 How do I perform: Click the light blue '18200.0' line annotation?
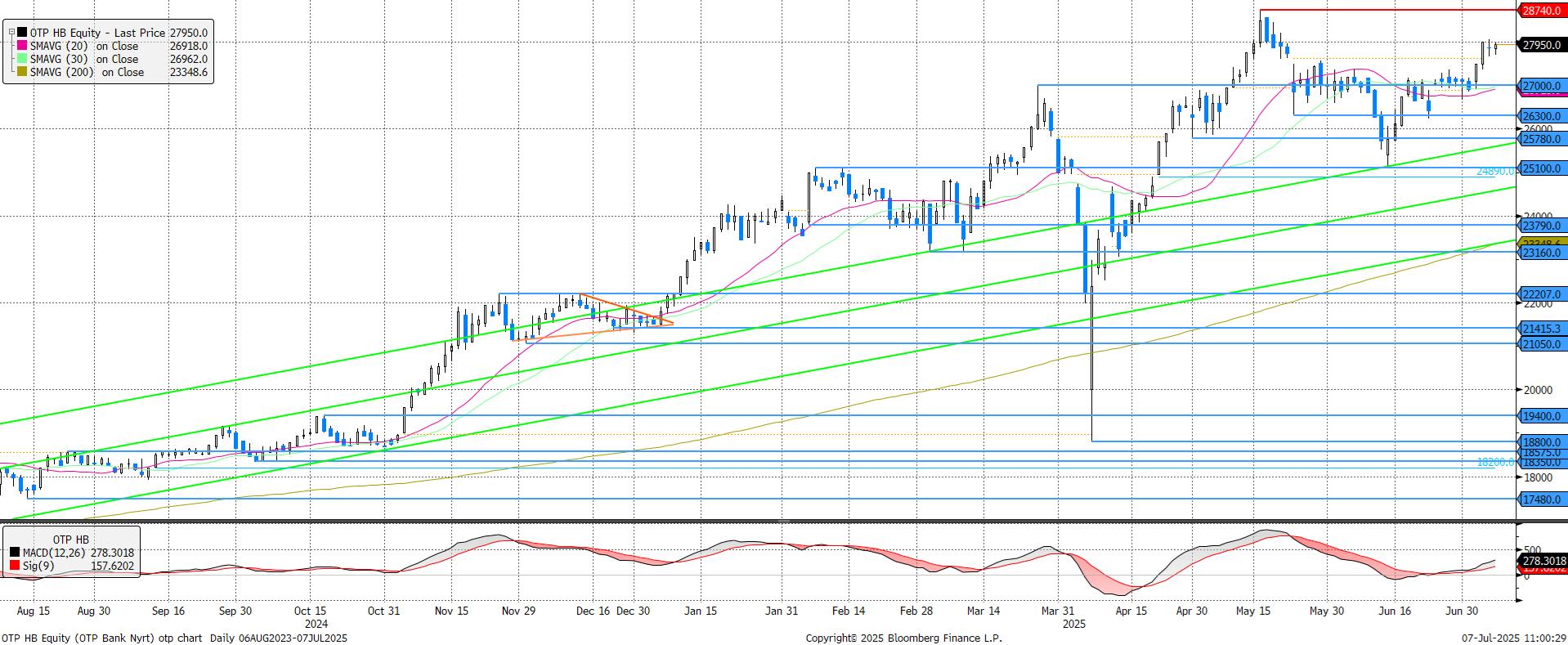tap(1495, 462)
